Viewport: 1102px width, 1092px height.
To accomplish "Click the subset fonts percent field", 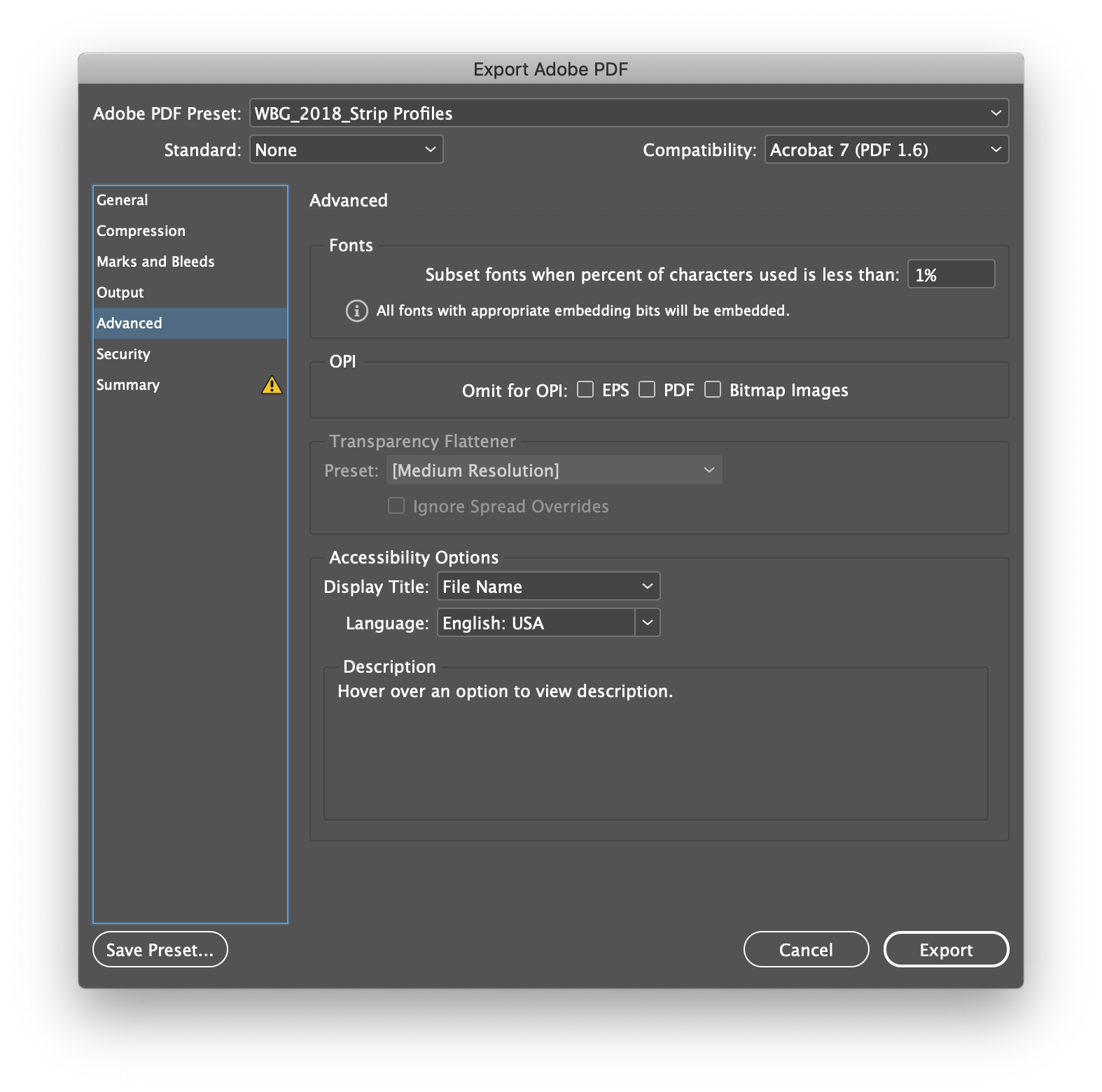I will [951, 274].
